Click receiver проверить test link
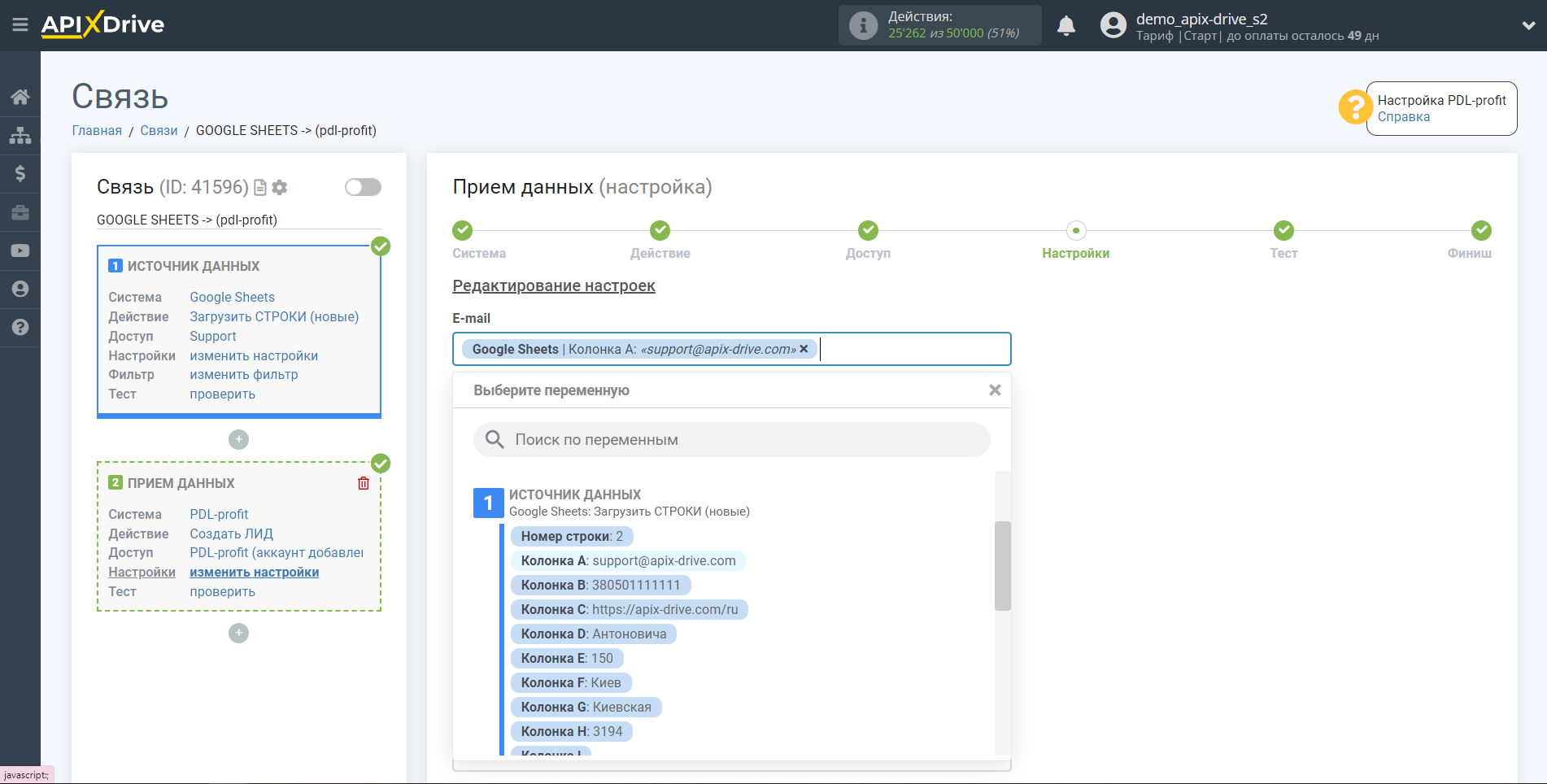The width and height of the screenshot is (1547, 784). [x=222, y=592]
